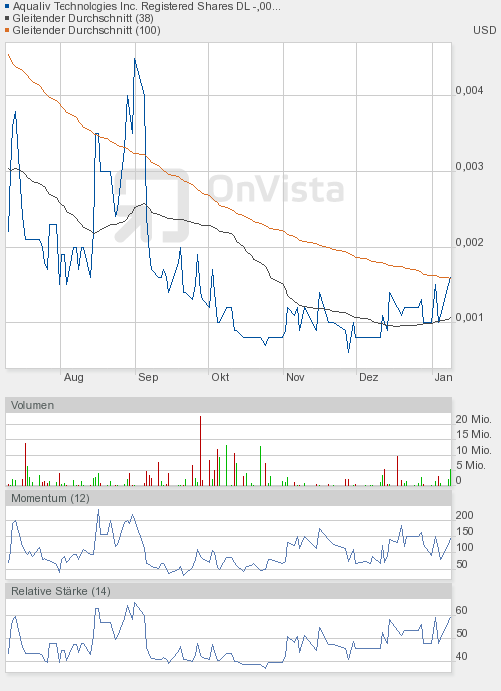Click the 40 relative strength axis value
Screen dimensions: 501x691
coord(461,656)
